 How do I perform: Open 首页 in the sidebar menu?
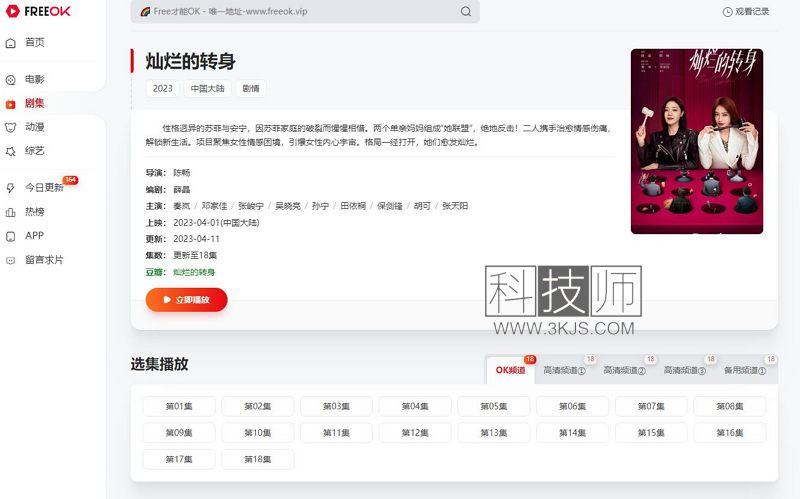(x=35, y=42)
